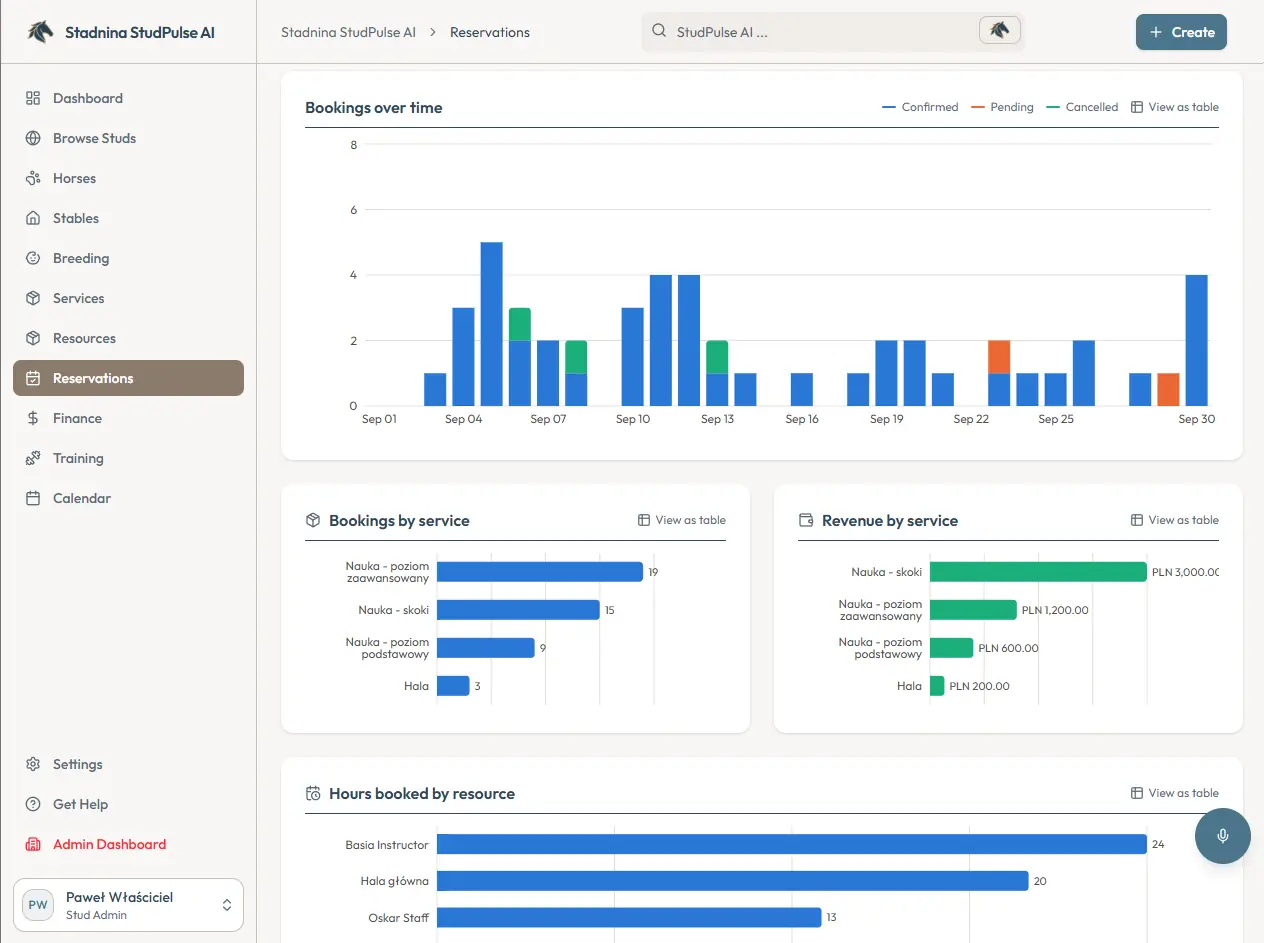Click the Hala bar in Bookings by service
The image size is (1264, 943).
pos(453,686)
